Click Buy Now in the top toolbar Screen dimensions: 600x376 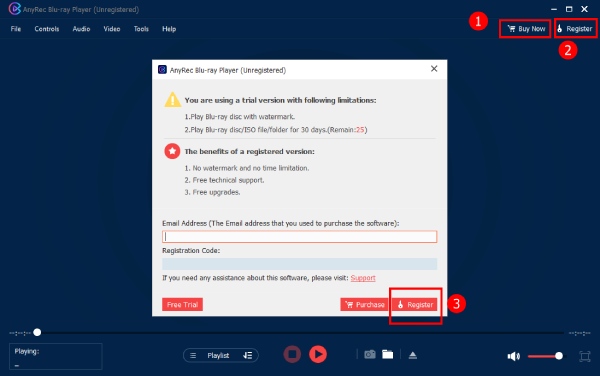click(x=526, y=29)
